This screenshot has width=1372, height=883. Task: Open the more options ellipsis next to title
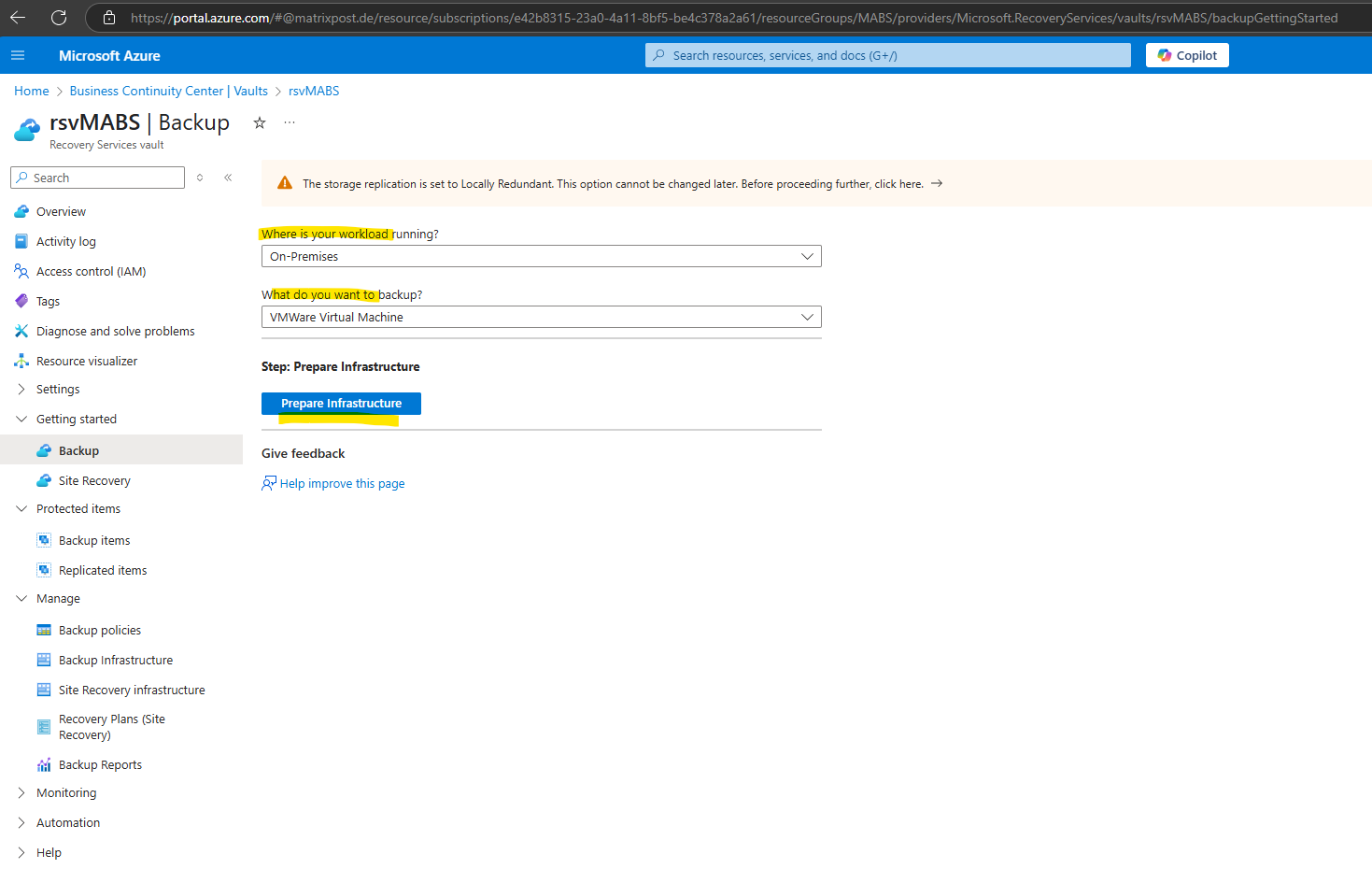[290, 122]
